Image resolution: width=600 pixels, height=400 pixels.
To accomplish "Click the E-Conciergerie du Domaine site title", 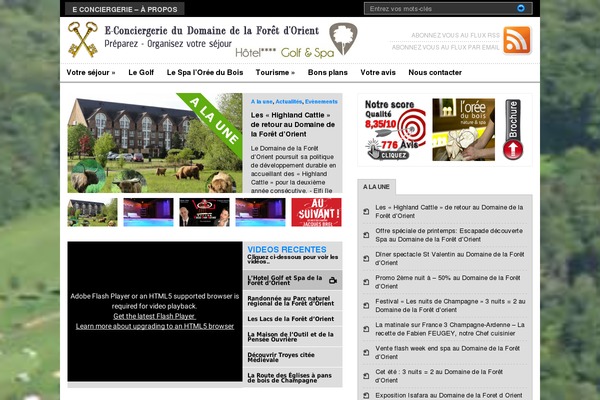I will (212, 31).
